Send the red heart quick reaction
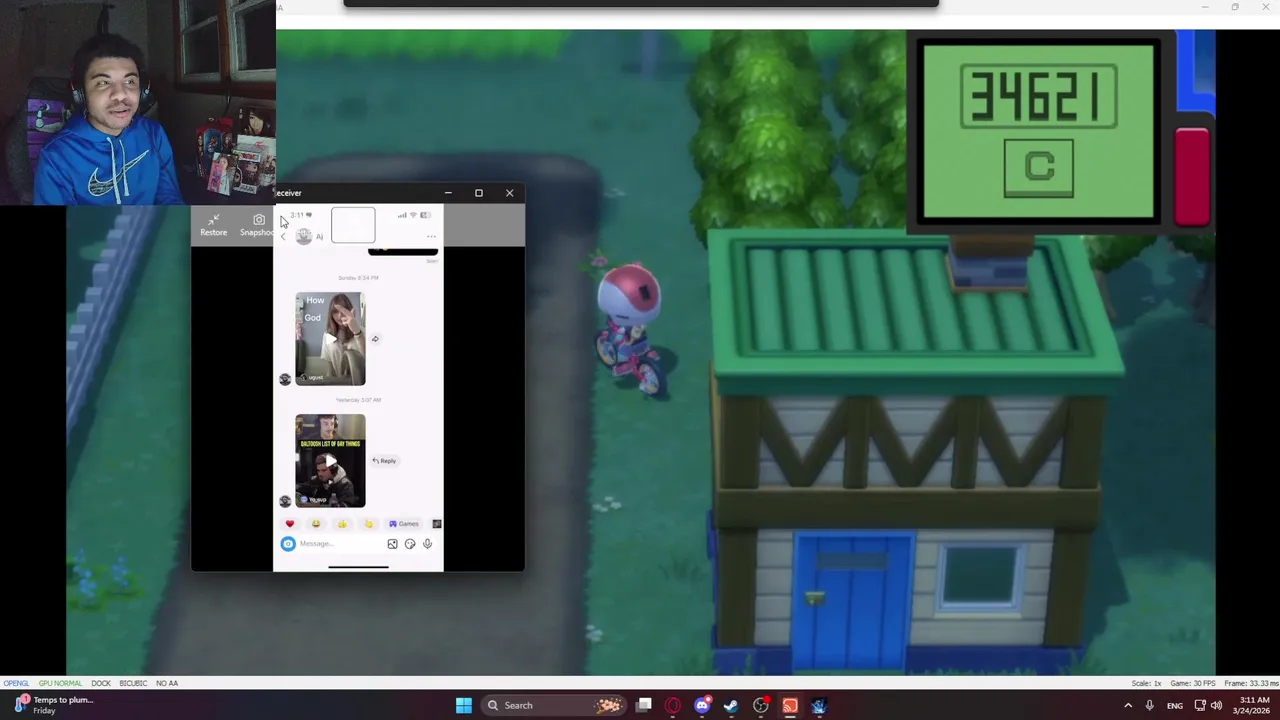The image size is (1280, 720). [x=290, y=524]
